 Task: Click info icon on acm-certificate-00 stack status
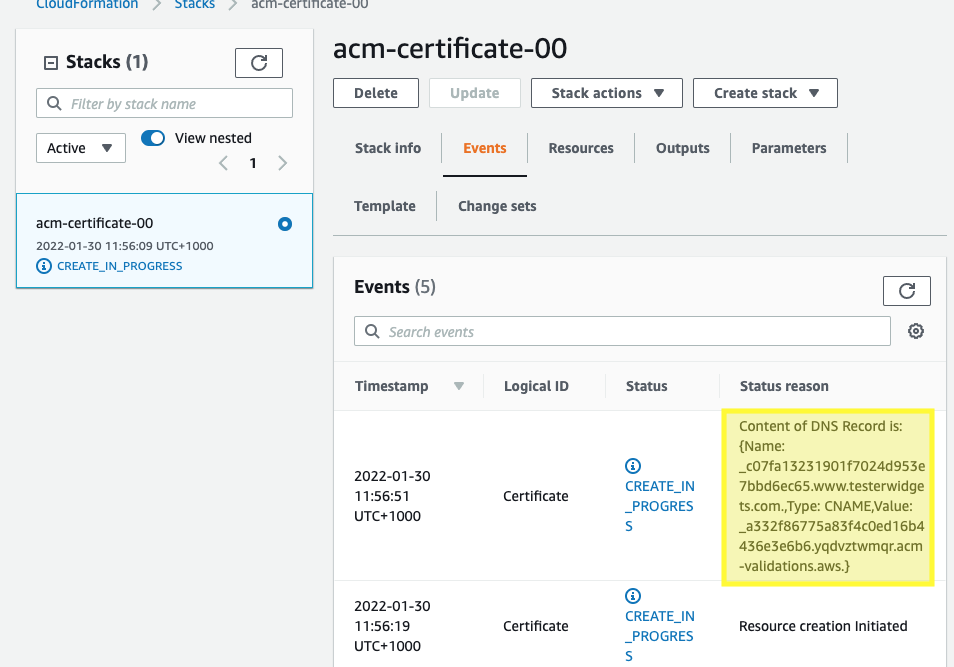click(x=43, y=266)
